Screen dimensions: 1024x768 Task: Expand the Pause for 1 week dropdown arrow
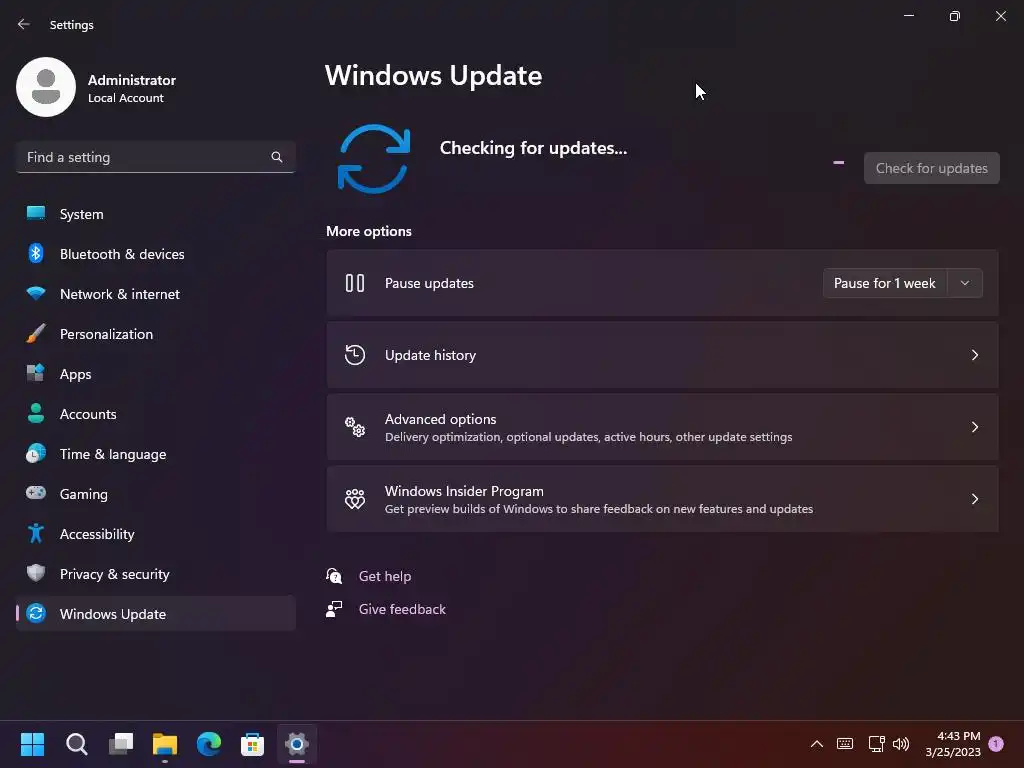[965, 283]
